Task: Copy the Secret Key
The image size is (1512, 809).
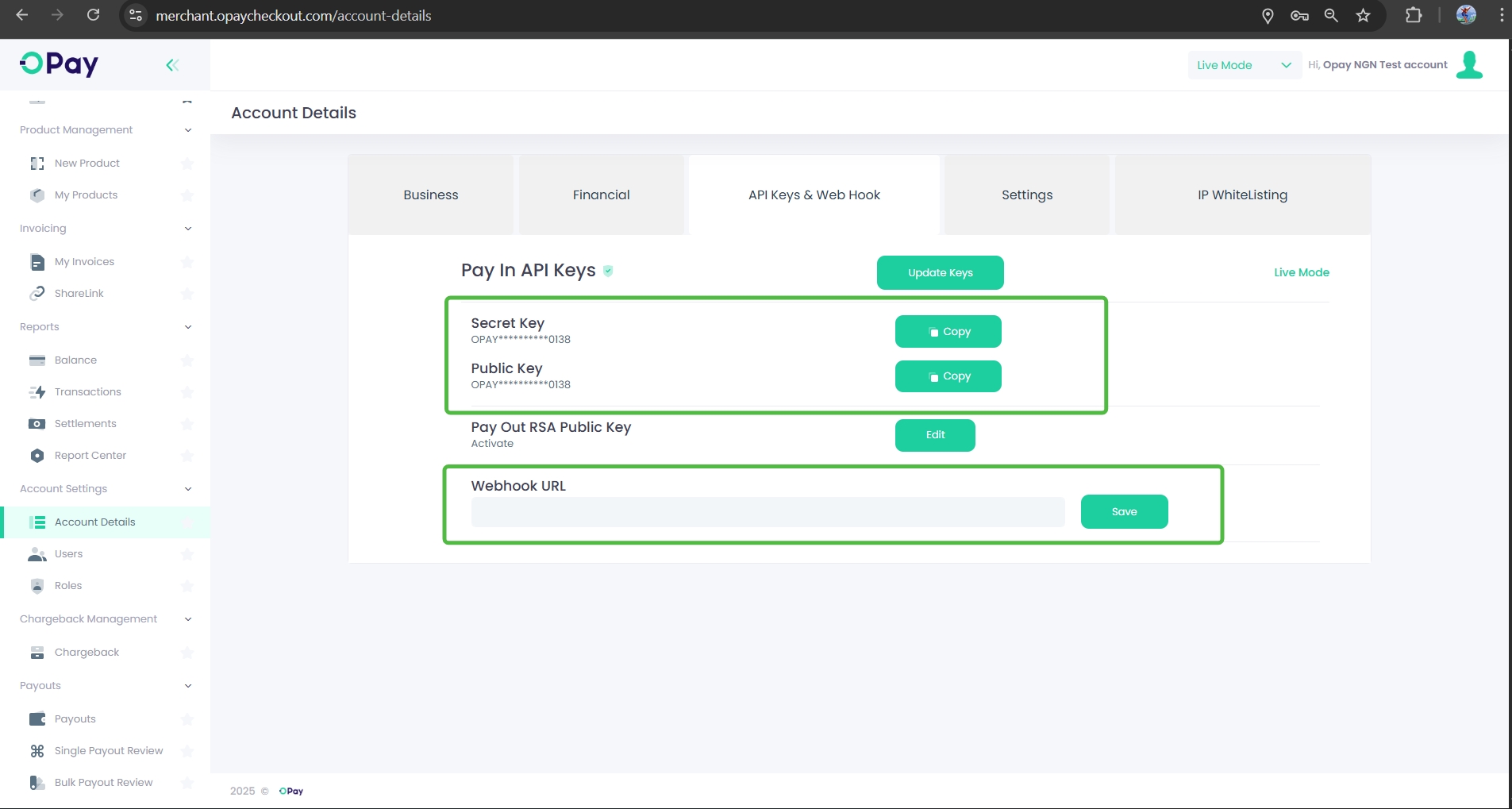Action: click(948, 332)
